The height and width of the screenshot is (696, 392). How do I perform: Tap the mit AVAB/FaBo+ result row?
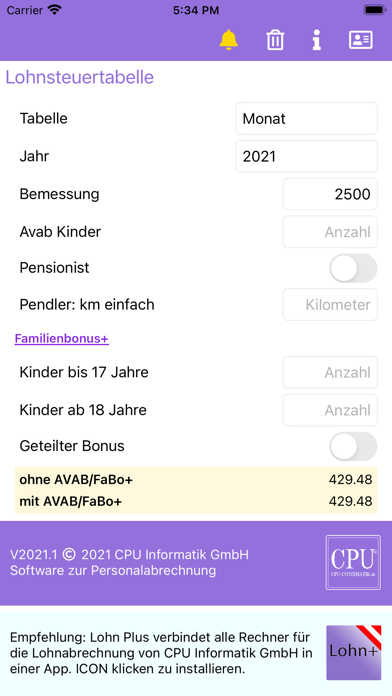[196, 502]
